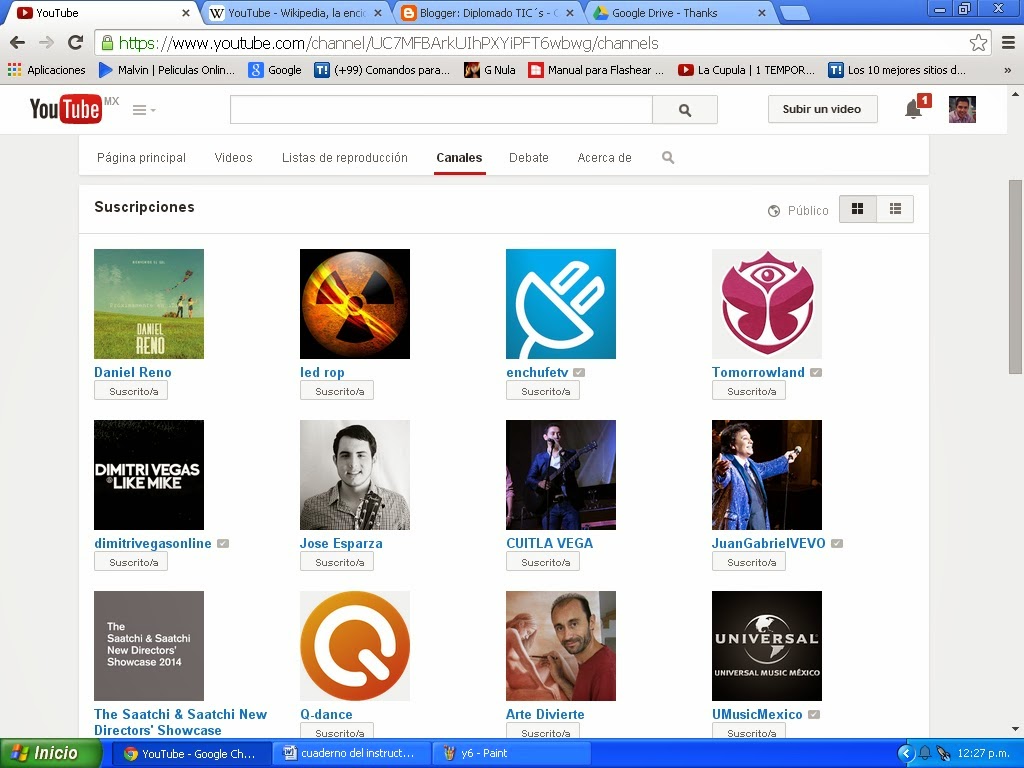Viewport: 1024px width, 768px height.
Task: Go back with the browser back arrow
Action: [x=18, y=43]
